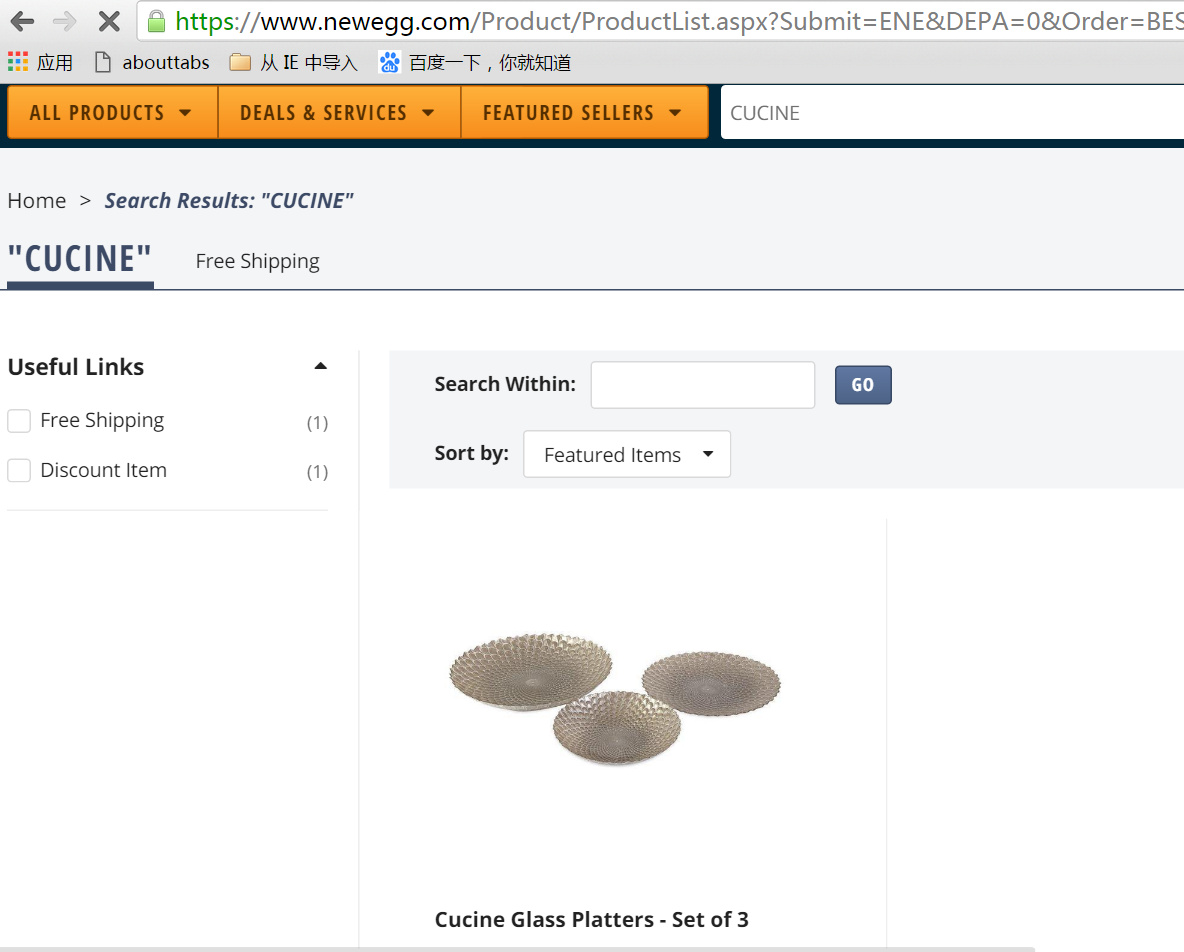Focus the Search Within text box
This screenshot has width=1184, height=952.
702,385
